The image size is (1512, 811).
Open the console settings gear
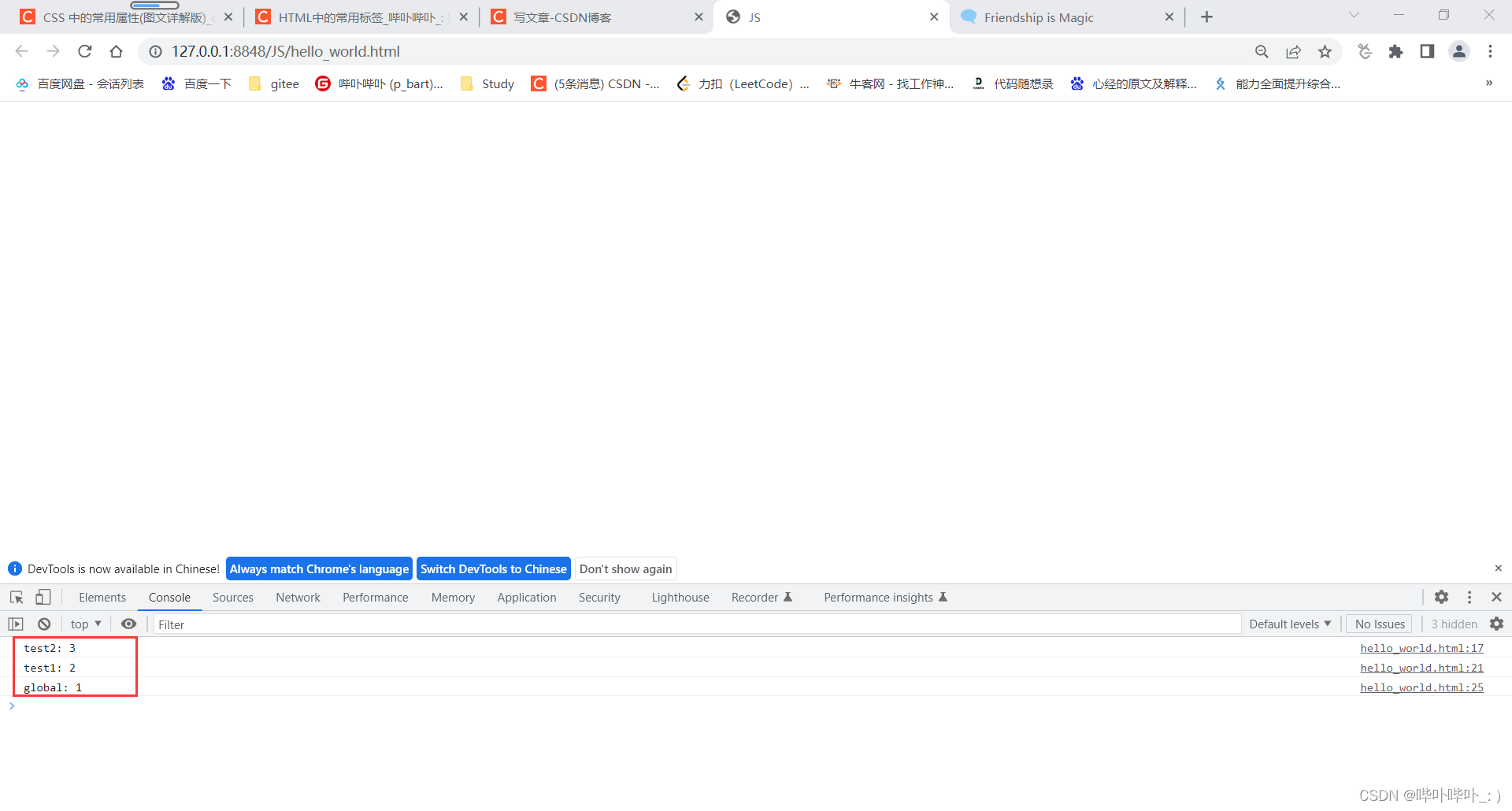coord(1496,624)
